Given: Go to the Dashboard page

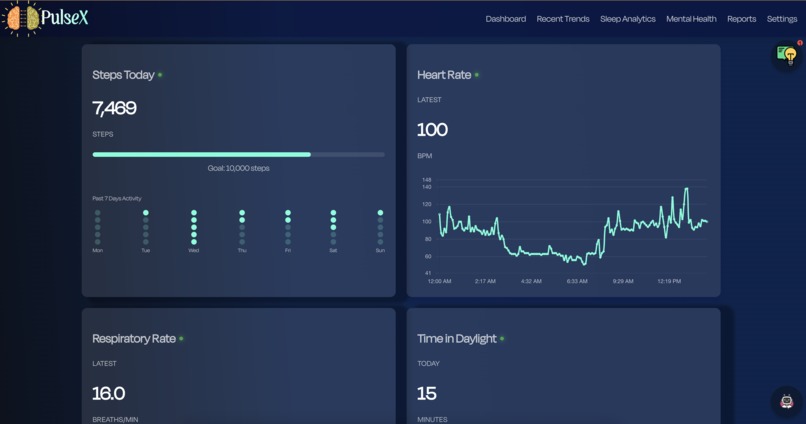Looking at the screenshot, I should 505,19.
